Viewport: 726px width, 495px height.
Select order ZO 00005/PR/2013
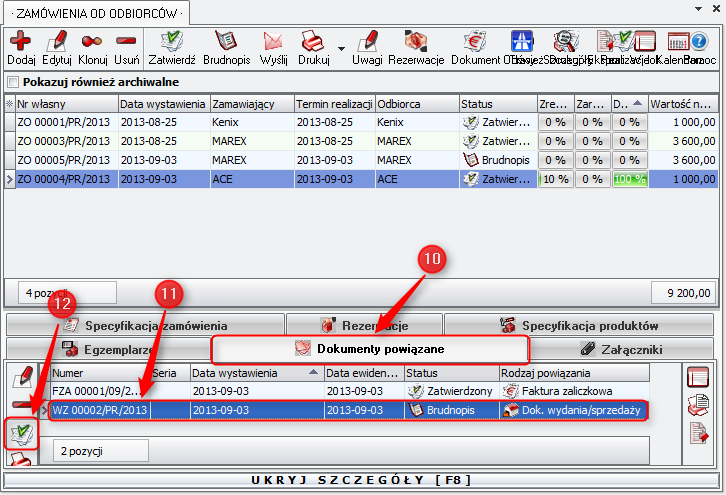(x=361, y=160)
